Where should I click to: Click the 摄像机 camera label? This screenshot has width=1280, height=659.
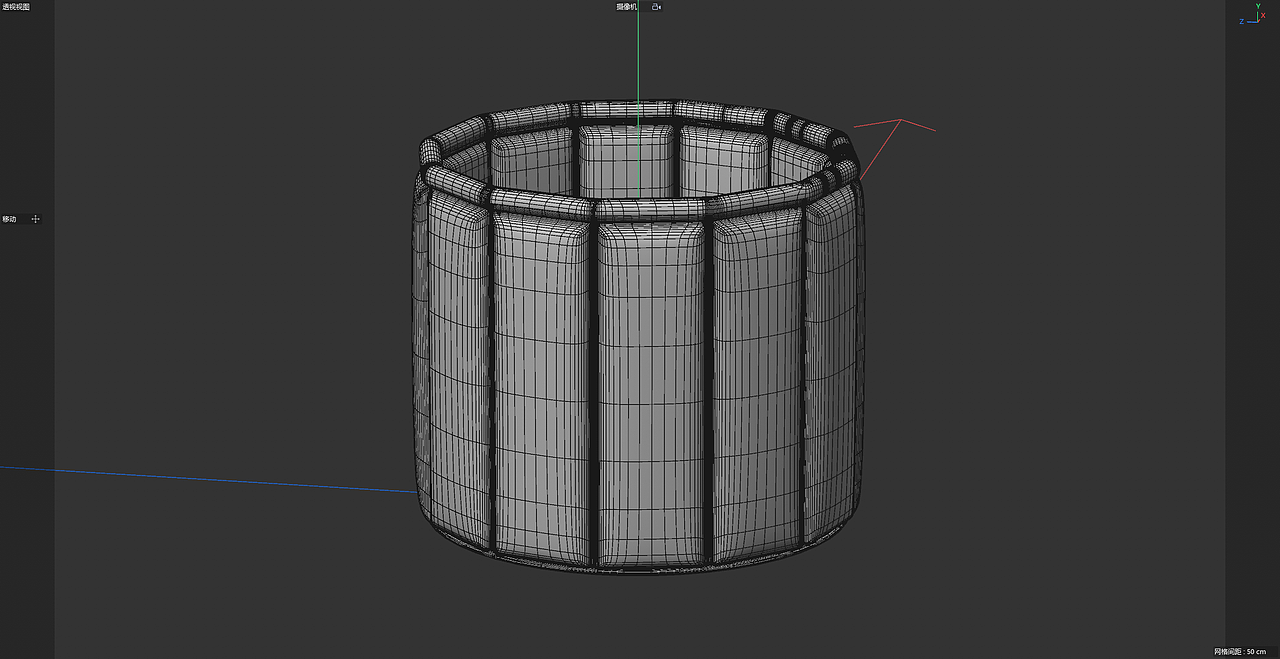626,7
